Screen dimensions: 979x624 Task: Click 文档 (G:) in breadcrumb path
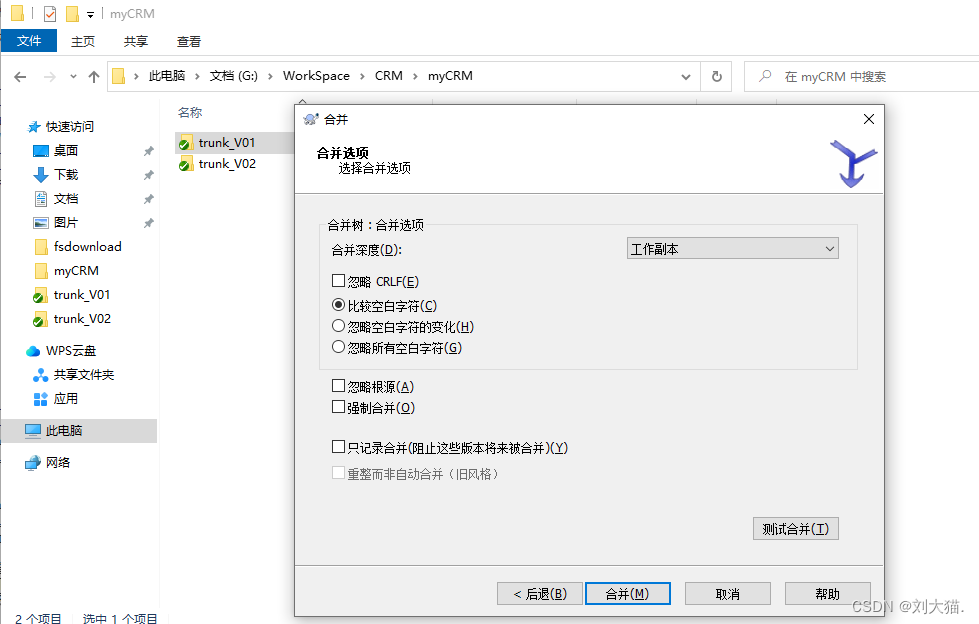[x=234, y=76]
